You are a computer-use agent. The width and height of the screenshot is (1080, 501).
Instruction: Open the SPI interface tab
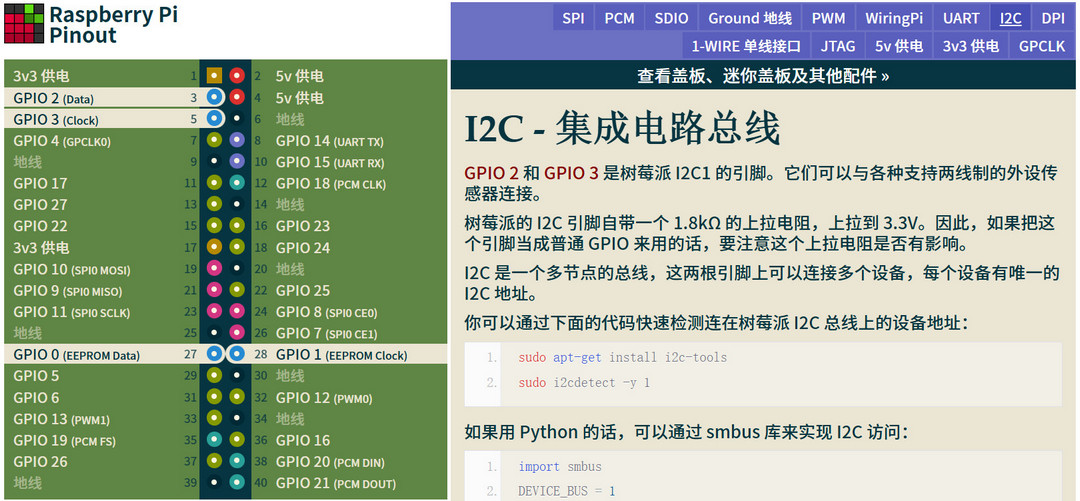click(573, 18)
